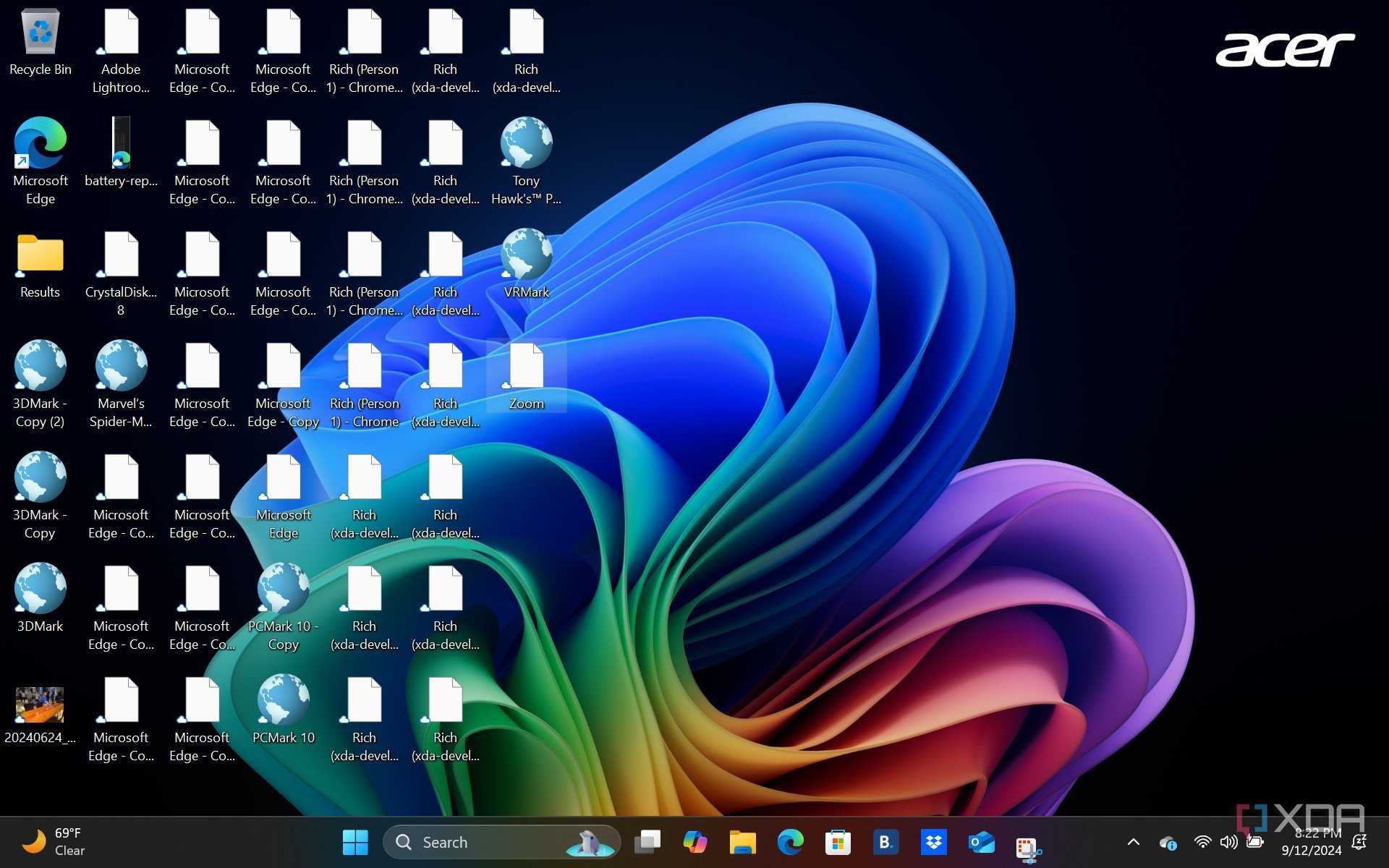
Task: Click the battery status tray icon
Action: [1255, 842]
